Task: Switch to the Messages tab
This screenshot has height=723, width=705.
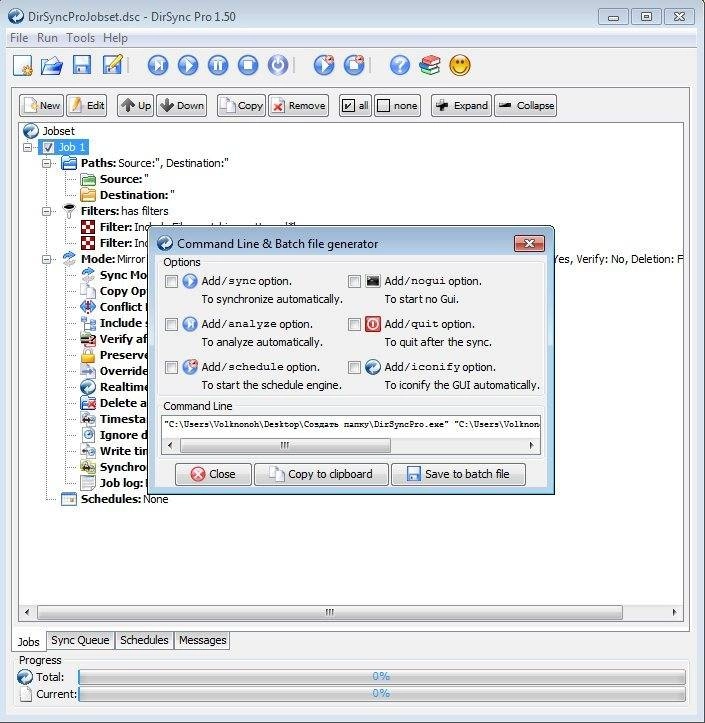Action: coord(202,640)
